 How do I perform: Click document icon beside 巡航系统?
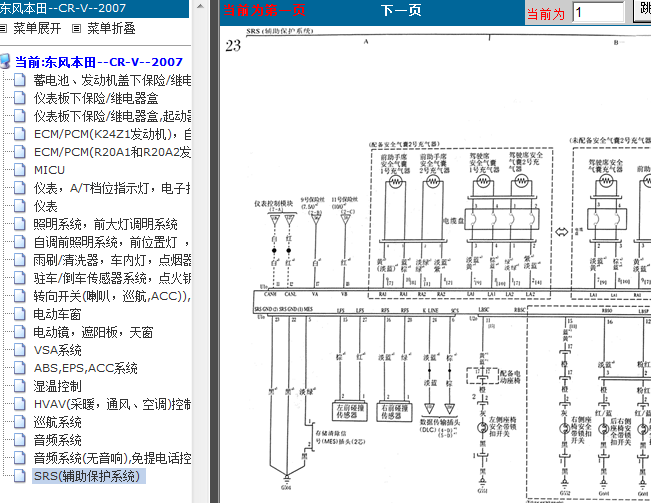(20, 422)
